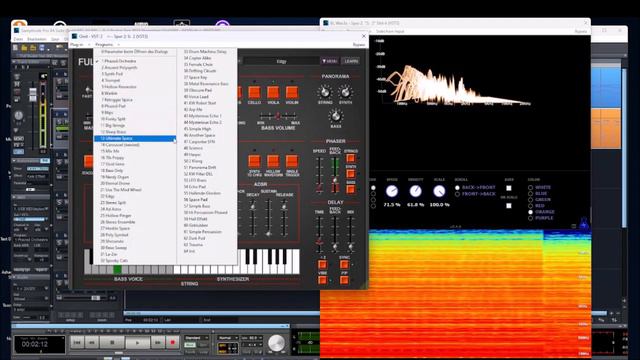Choose preset 64 Init
The width and height of the screenshot is (640, 360).
[207, 251]
